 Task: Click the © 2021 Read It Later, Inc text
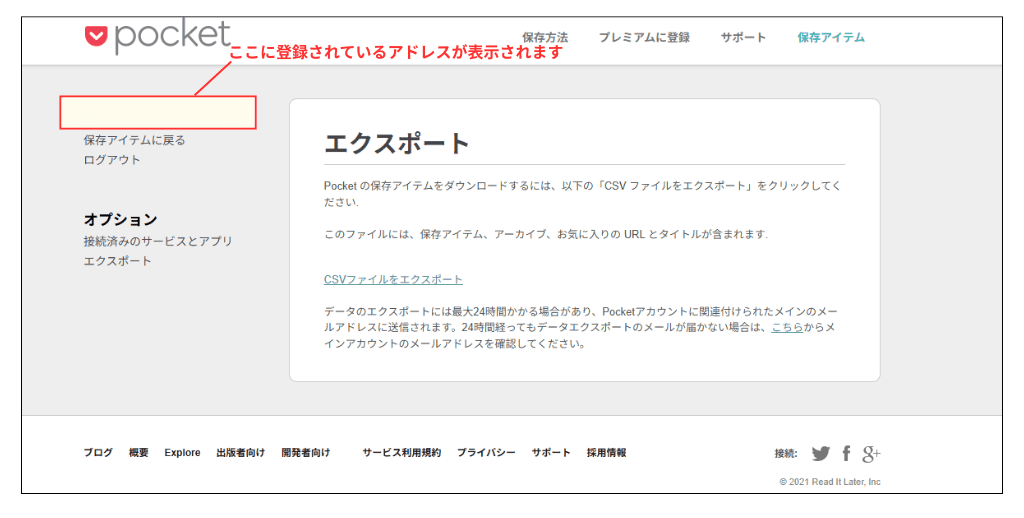click(830, 482)
